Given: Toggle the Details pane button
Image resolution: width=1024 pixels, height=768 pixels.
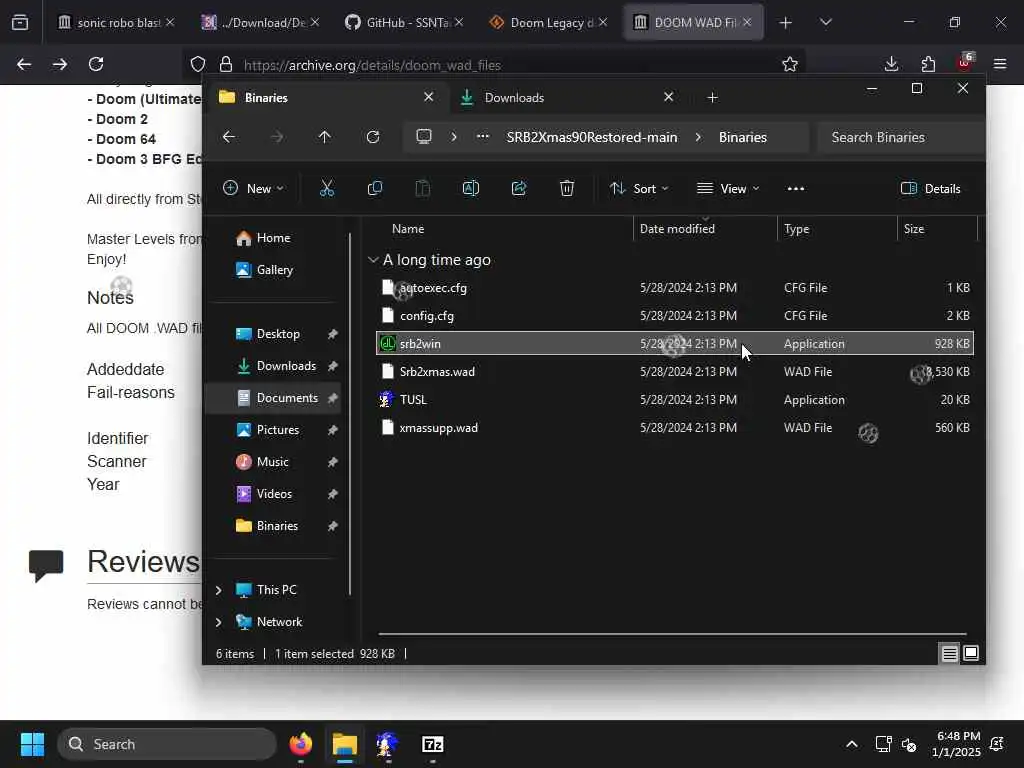Looking at the screenshot, I should pyautogui.click(x=931, y=189).
